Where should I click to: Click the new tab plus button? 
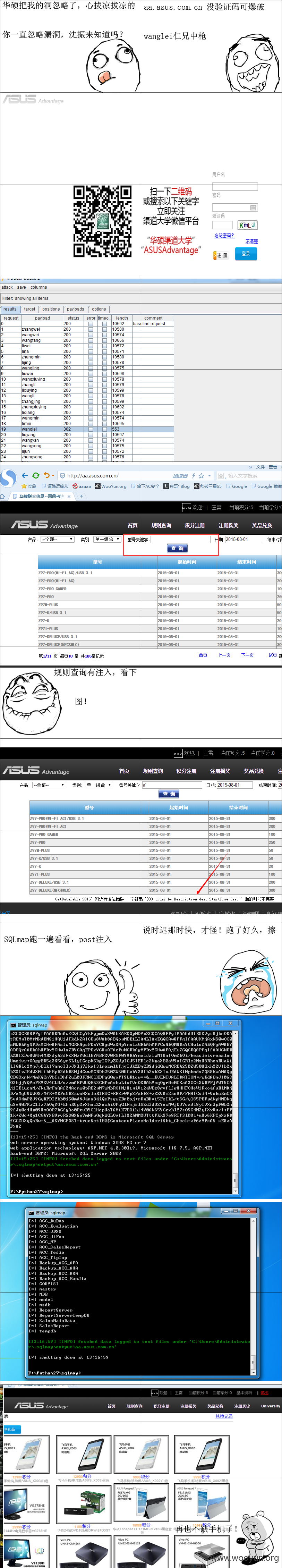[x=81, y=496]
